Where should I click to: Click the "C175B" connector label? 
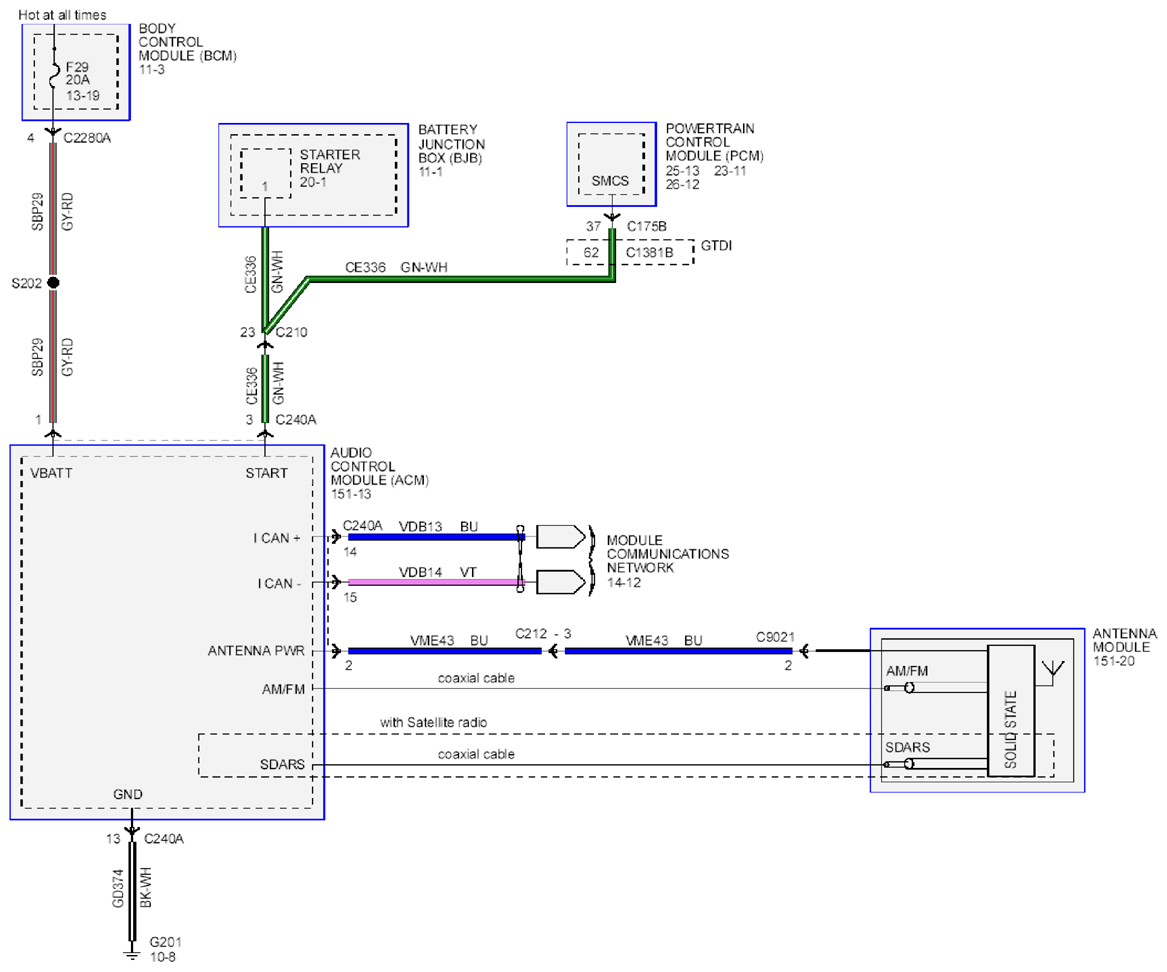pyautogui.click(x=647, y=226)
